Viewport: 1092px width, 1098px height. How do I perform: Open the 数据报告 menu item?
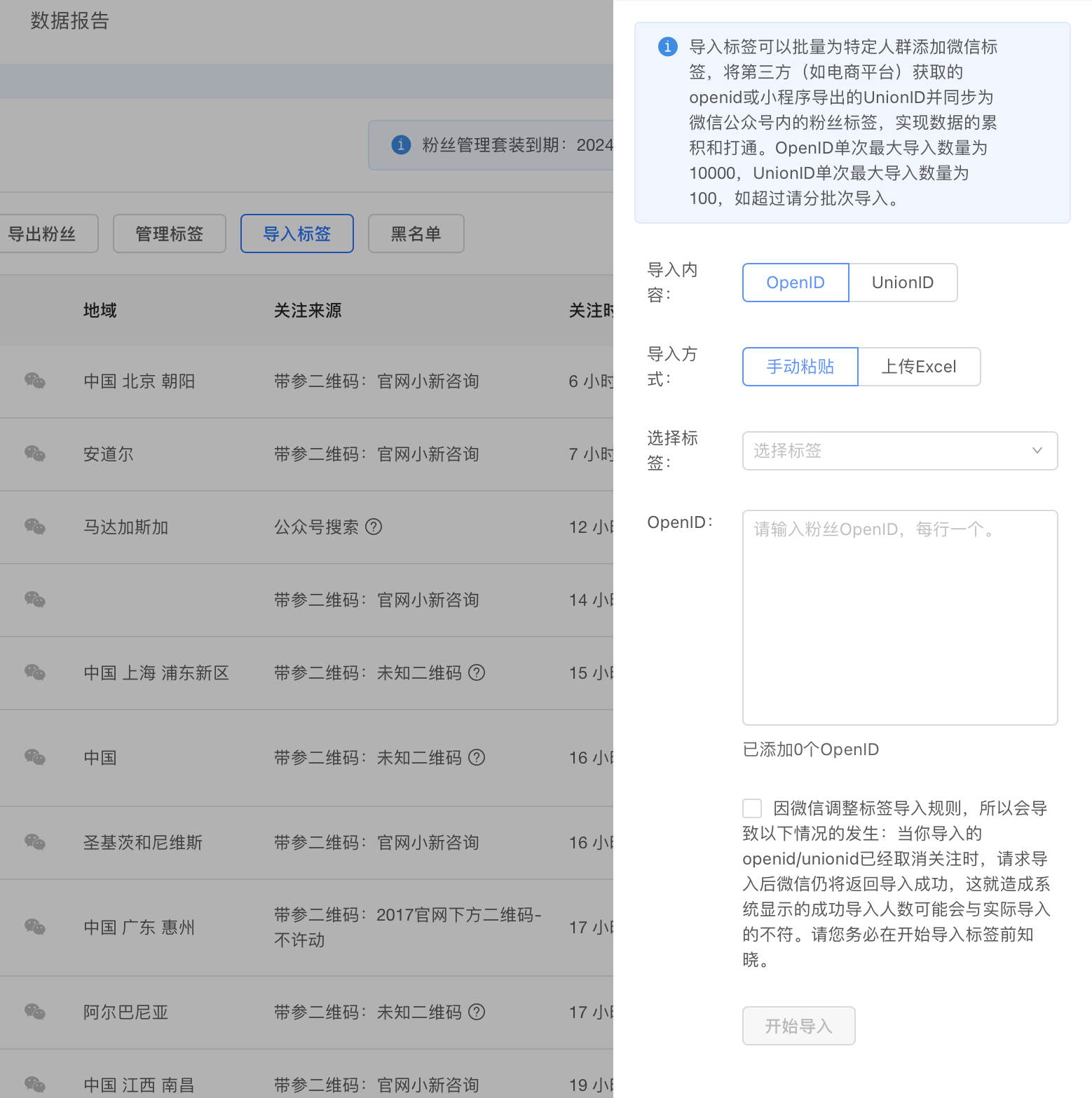click(70, 21)
